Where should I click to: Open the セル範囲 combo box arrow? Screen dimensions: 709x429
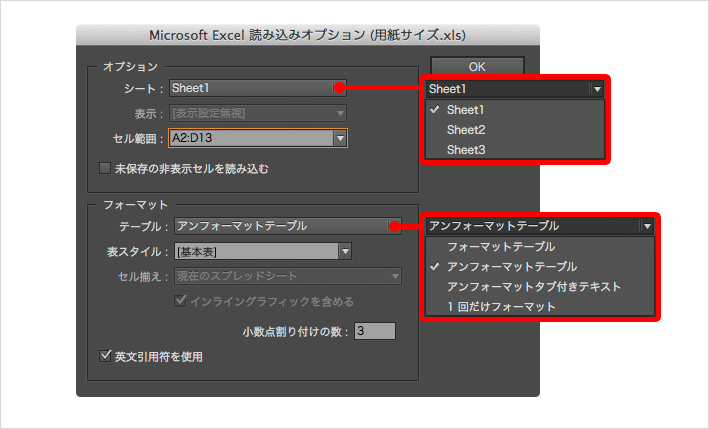[340, 138]
